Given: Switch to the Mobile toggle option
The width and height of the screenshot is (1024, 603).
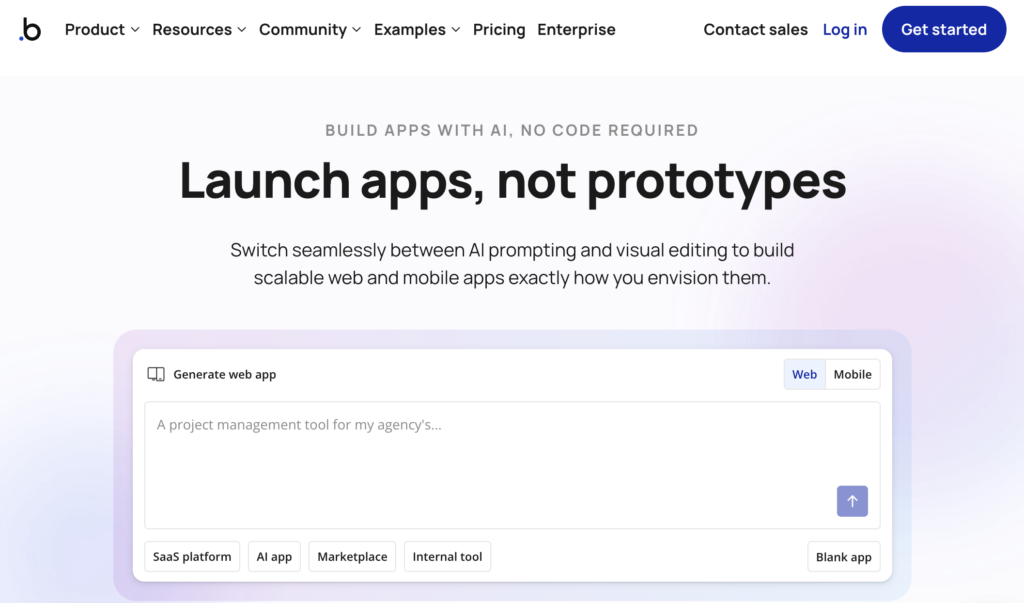Looking at the screenshot, I should pos(852,374).
